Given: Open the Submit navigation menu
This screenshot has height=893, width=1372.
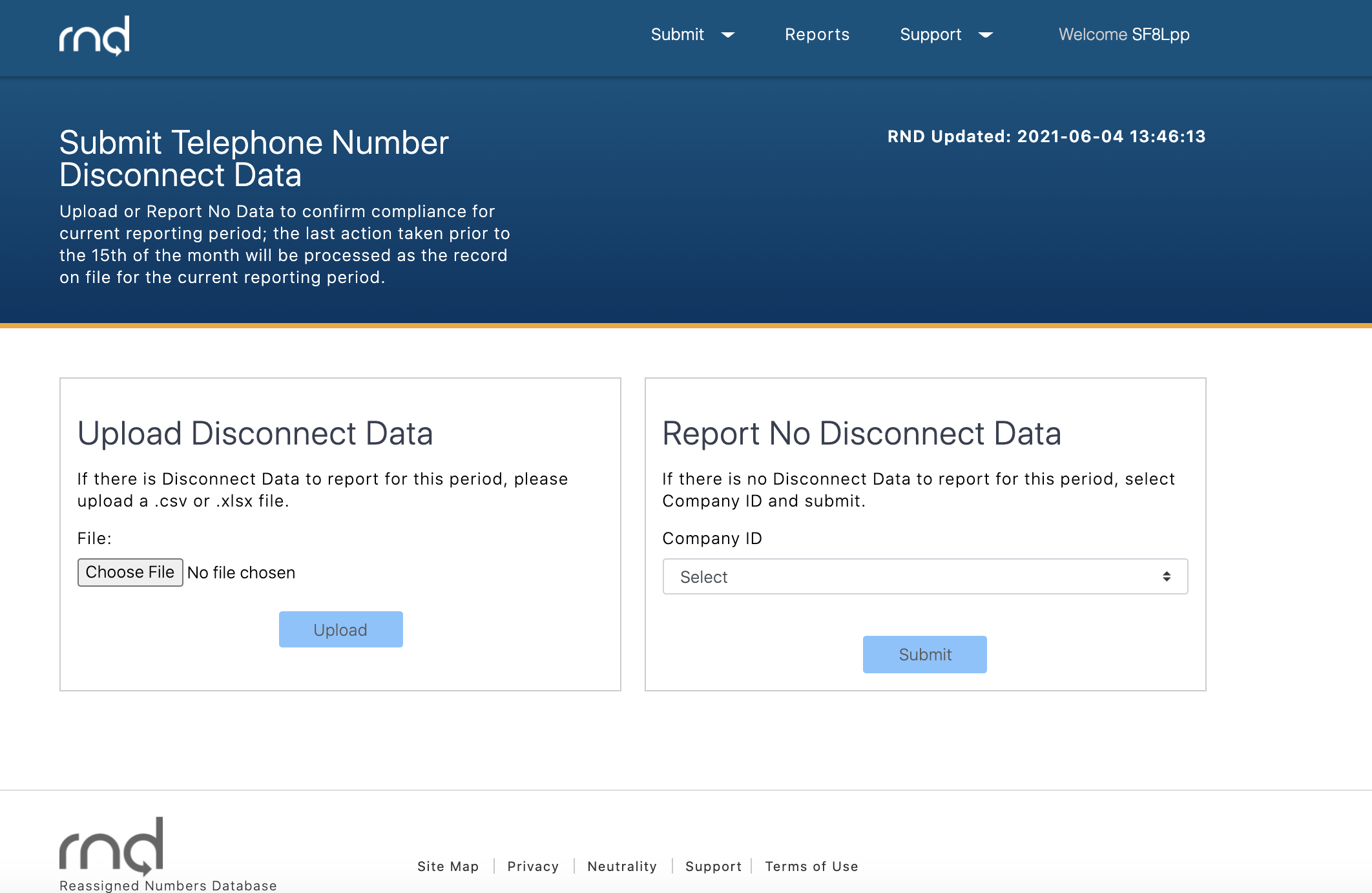Looking at the screenshot, I should pos(677,35).
